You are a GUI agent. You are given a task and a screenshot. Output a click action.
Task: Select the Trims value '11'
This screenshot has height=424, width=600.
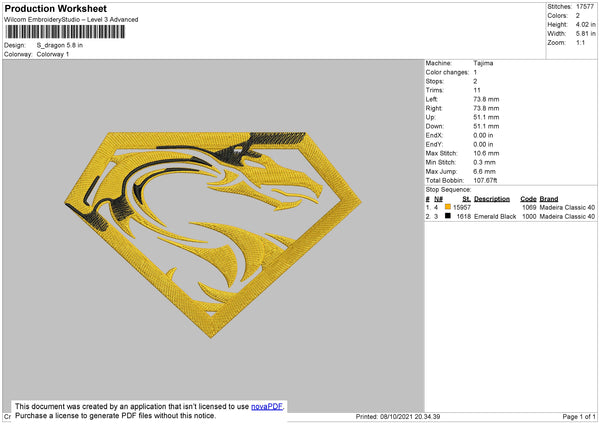(477, 90)
